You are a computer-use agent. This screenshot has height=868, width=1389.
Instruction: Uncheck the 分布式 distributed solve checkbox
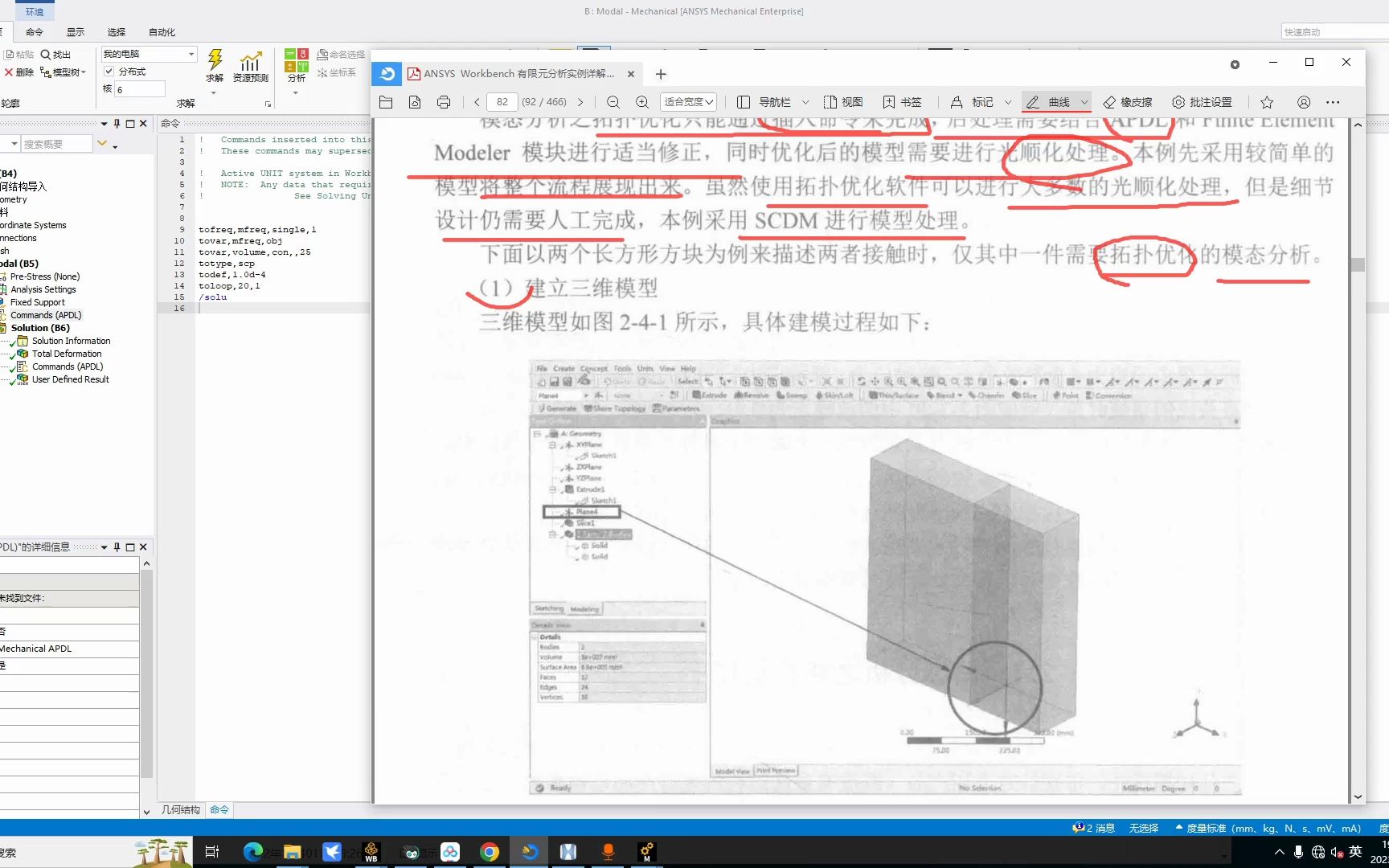coord(109,71)
